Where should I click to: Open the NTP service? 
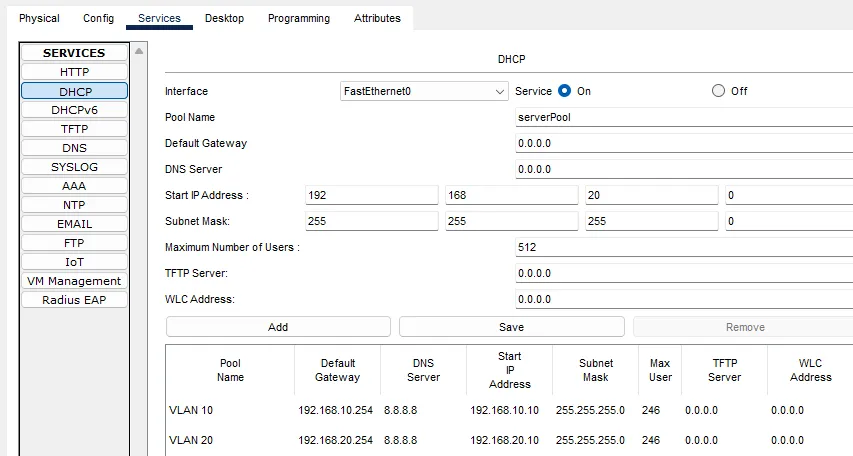(x=75, y=205)
